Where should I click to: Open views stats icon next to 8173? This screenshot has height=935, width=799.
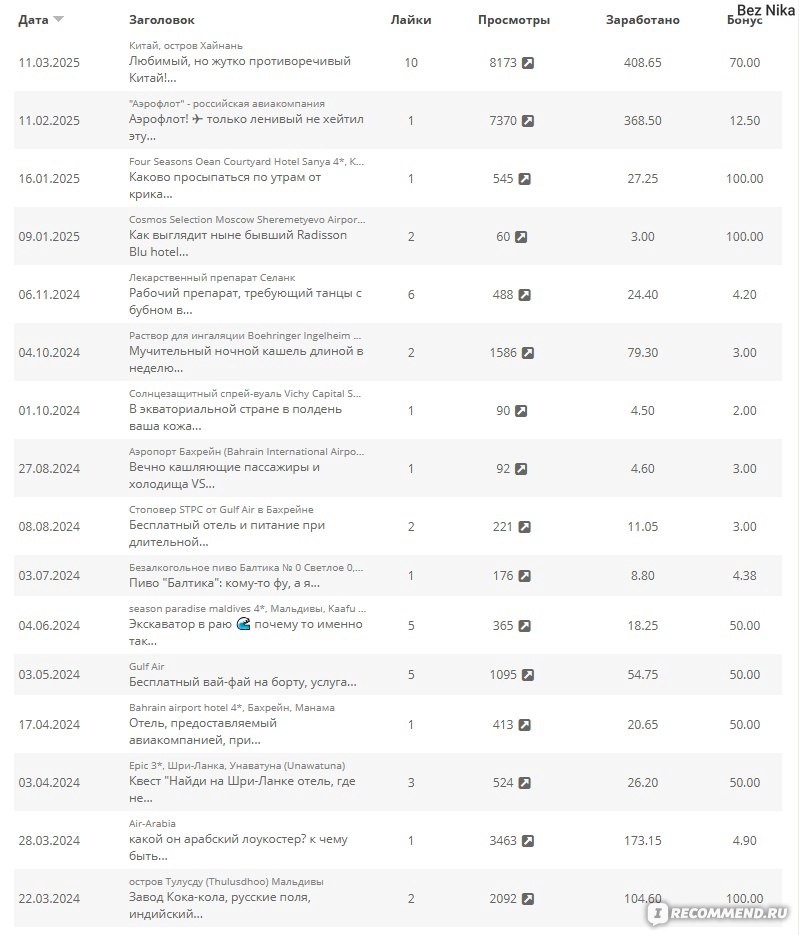(x=528, y=63)
